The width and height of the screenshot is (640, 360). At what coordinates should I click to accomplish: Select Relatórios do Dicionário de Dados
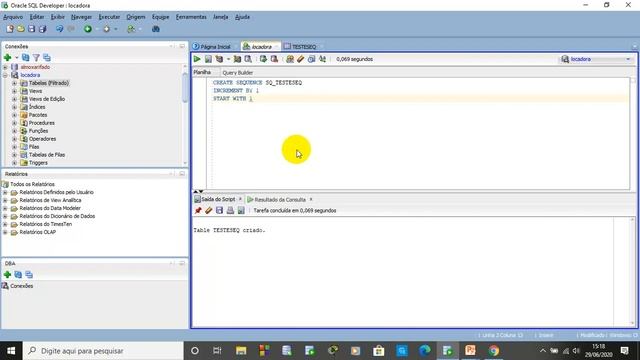pos(57,216)
